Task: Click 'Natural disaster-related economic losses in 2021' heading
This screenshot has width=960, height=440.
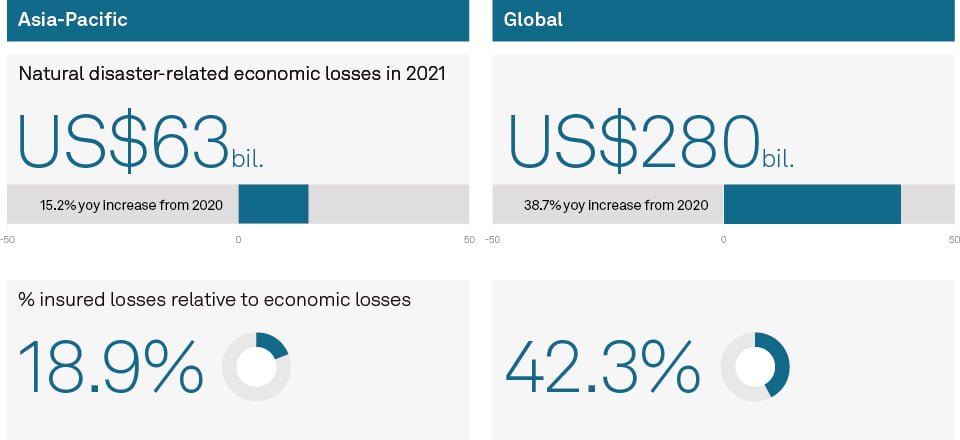Action: (x=232, y=74)
